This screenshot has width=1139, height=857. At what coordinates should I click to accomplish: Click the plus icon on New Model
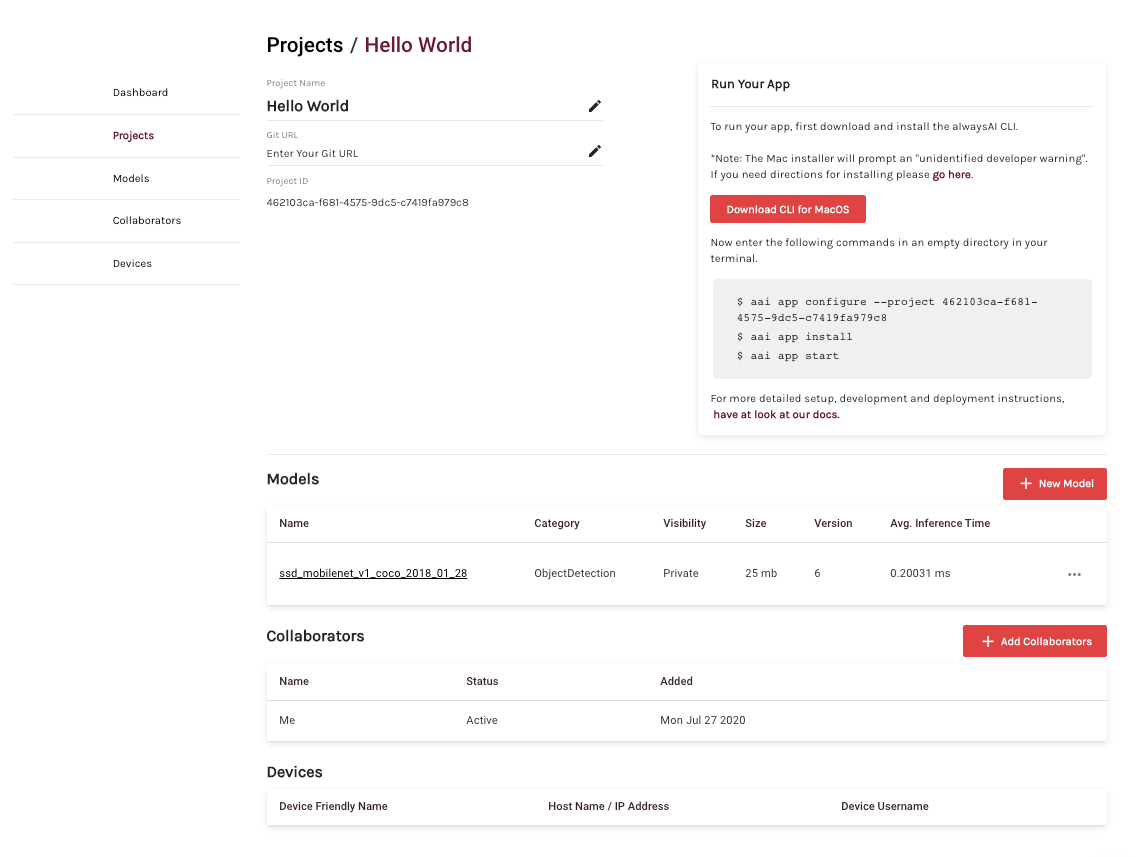1025,484
